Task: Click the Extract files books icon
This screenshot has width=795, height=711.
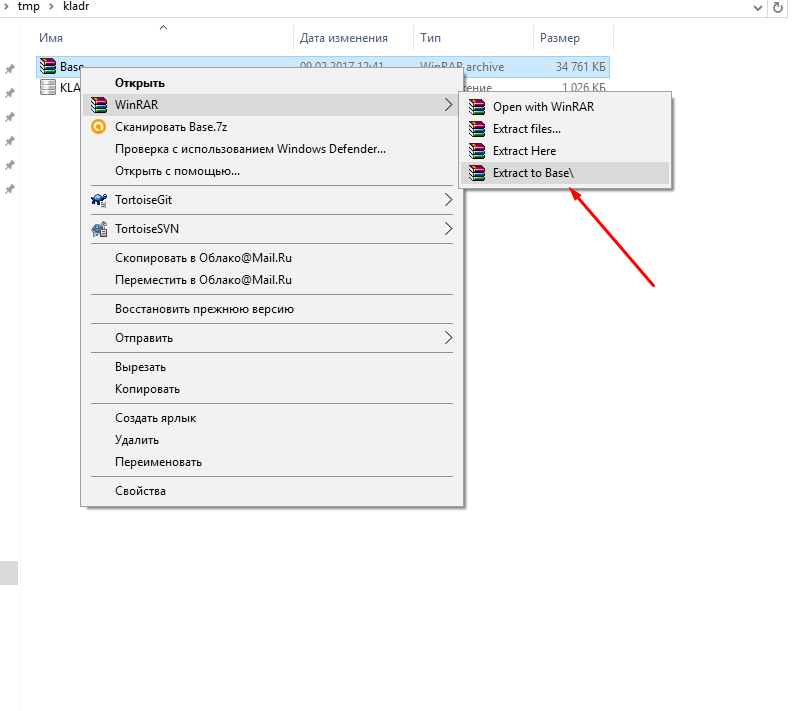Action: [477, 129]
